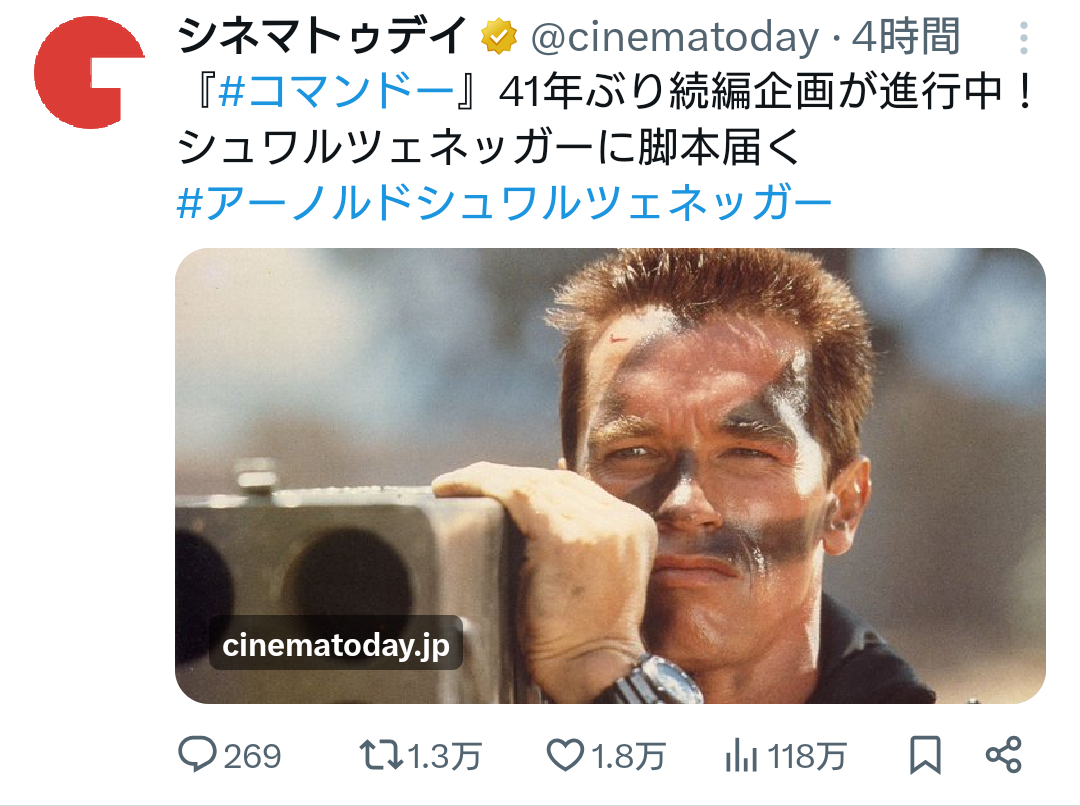
Task: Click the @cinematoday handle
Action: [x=674, y=37]
